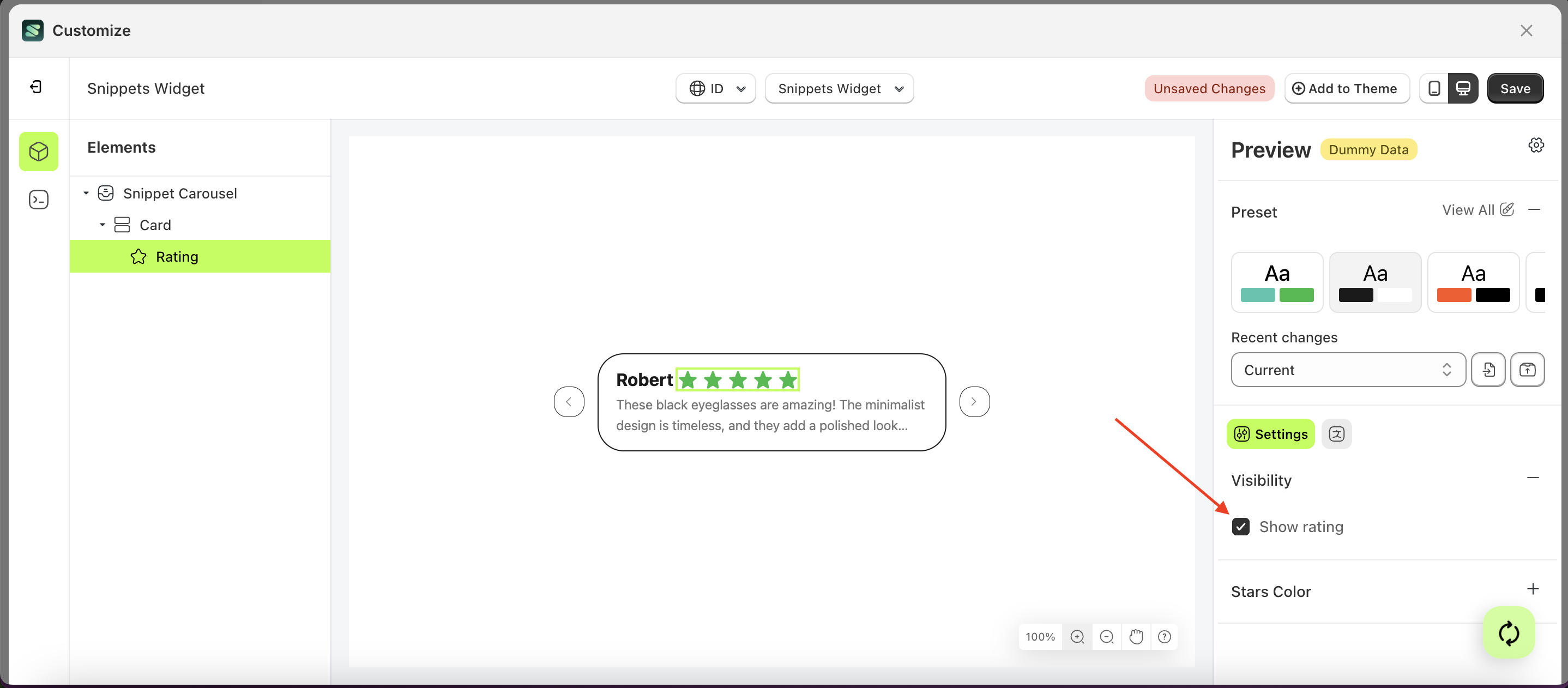This screenshot has width=1568, height=688.
Task: Switch preview to mobile view
Action: coord(1434,88)
